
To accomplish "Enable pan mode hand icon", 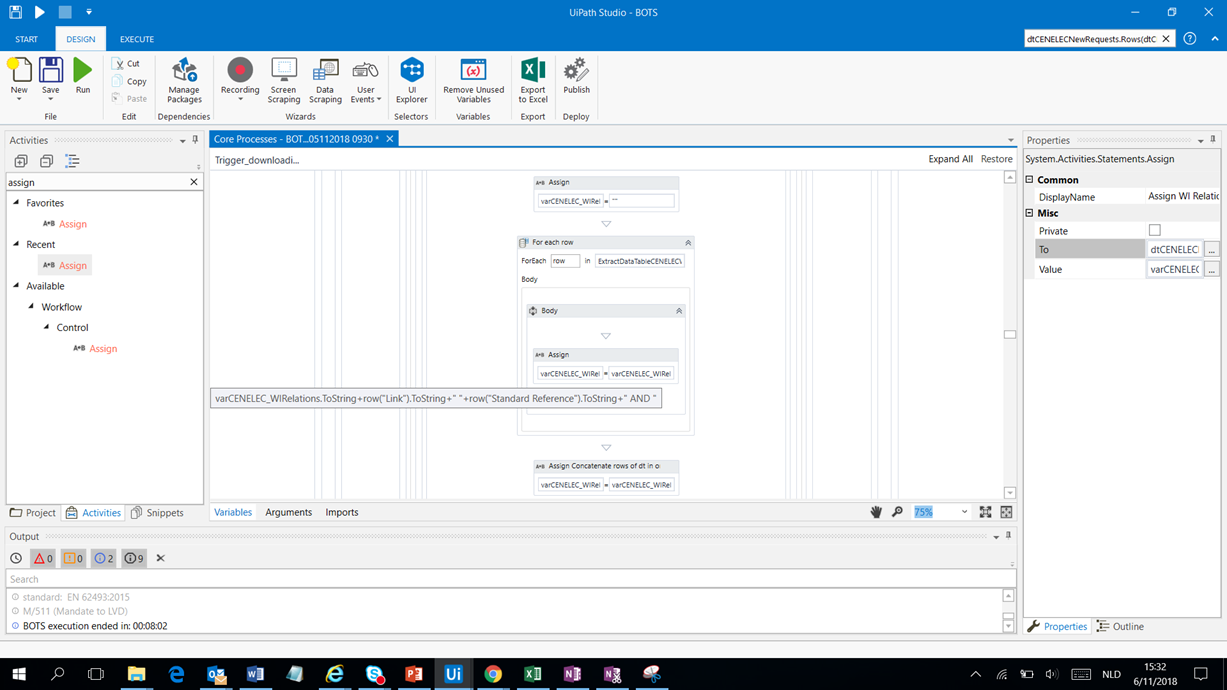I will click(x=876, y=512).
